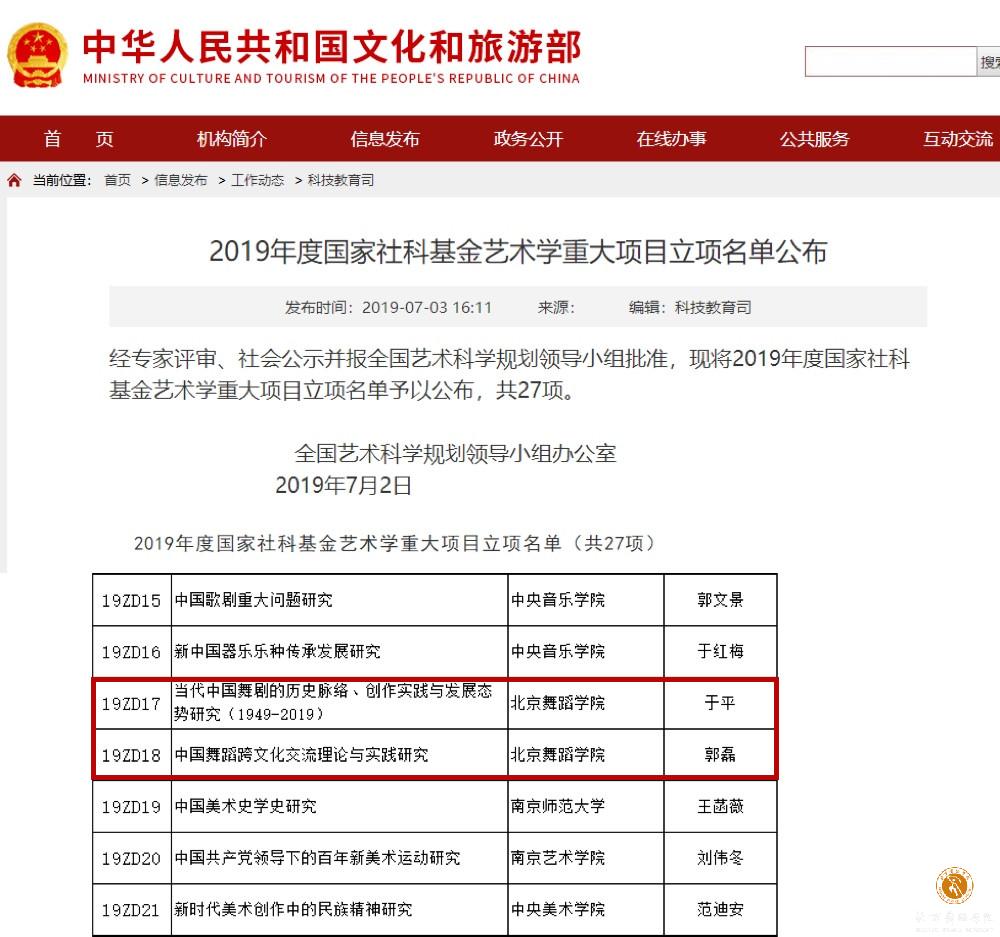Go to 信息发布 breadcrumb link
1000x937 pixels.
click(x=180, y=181)
